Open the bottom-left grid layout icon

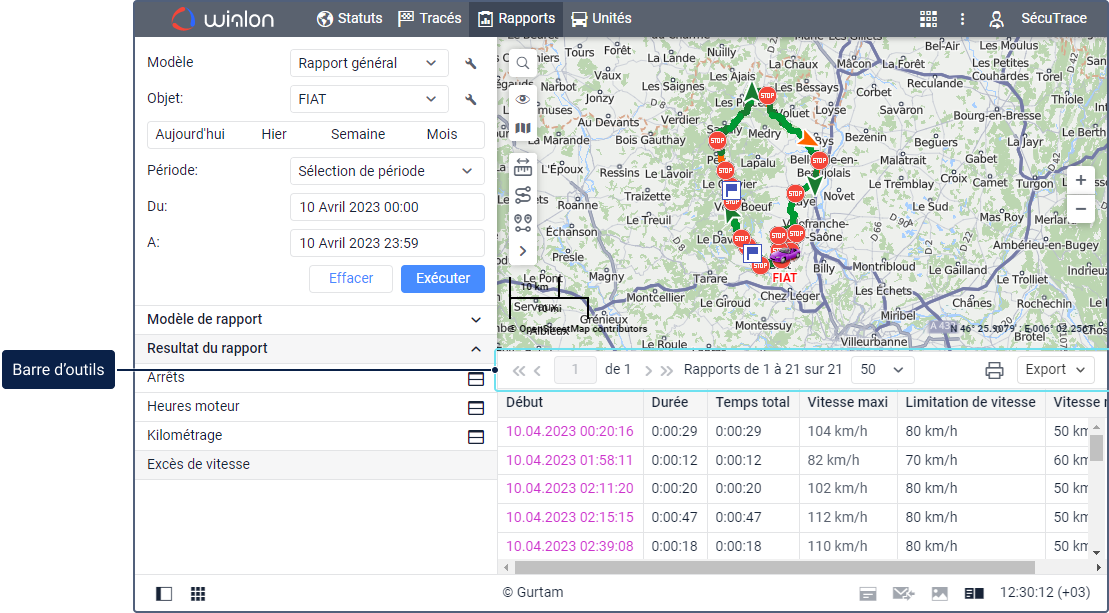[198, 593]
